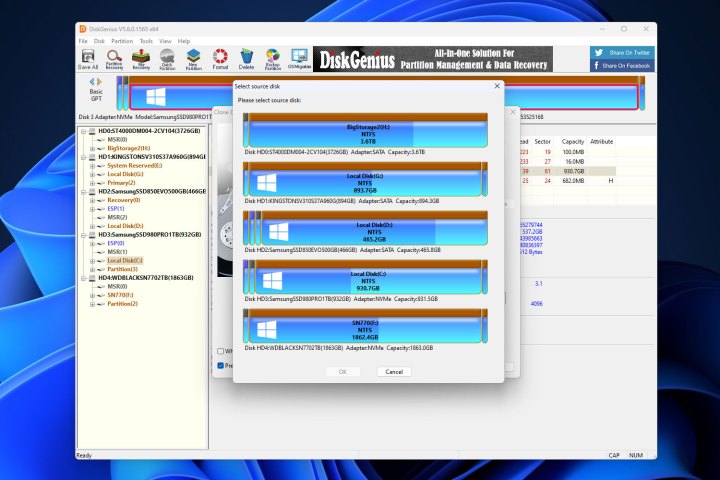
Task: Click the drive icon beside HD4:WDBLACKSN770
Action: tap(92, 278)
